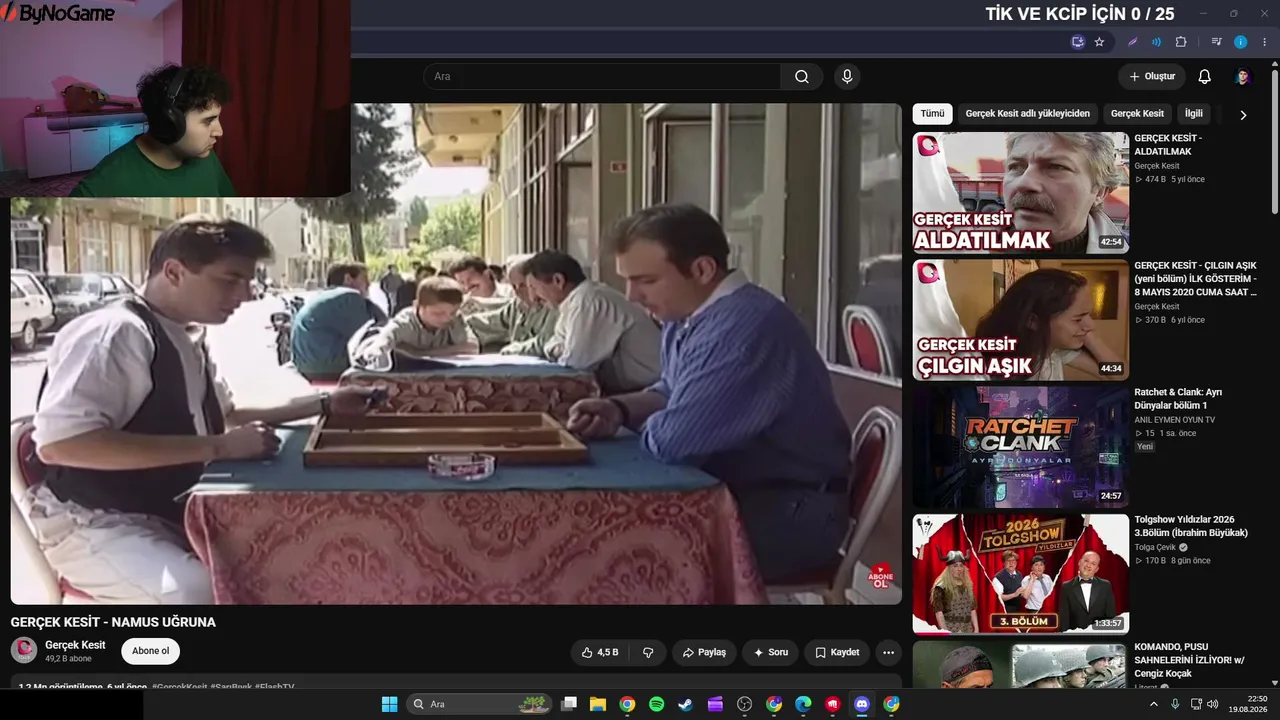Open the Gerçek Kesit channel name link
The image size is (1280, 720).
pyautogui.click(x=75, y=645)
